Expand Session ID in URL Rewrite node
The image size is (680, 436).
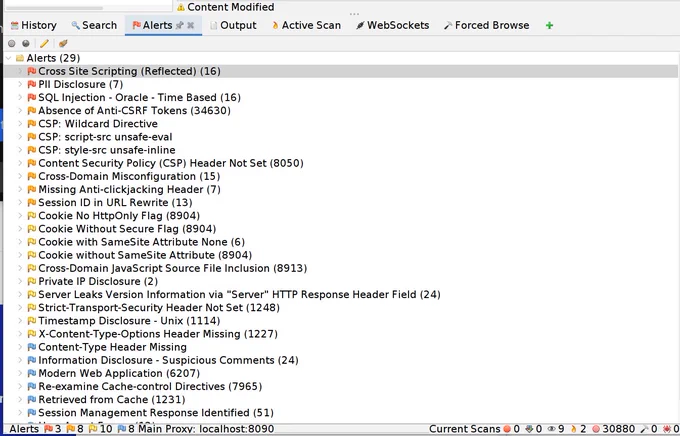20,203
